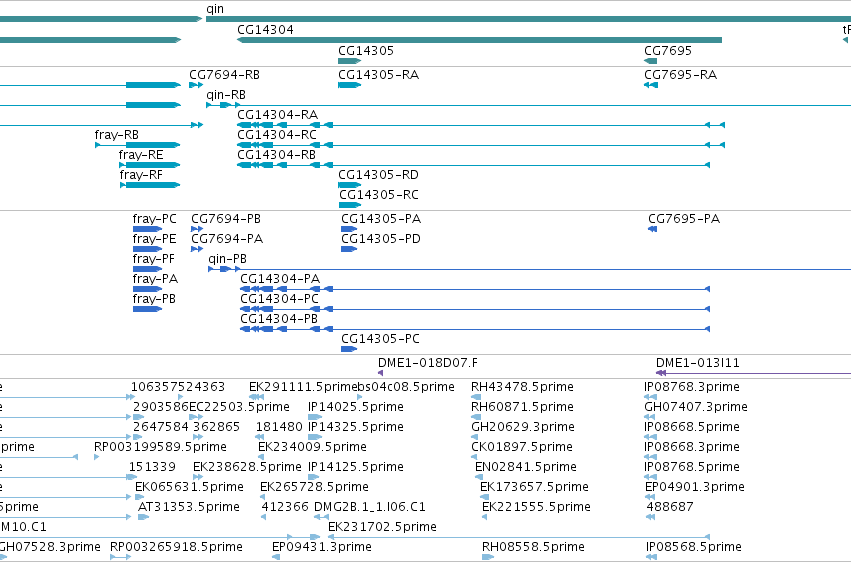Select EST IP14325.5prime

(x=355, y=427)
